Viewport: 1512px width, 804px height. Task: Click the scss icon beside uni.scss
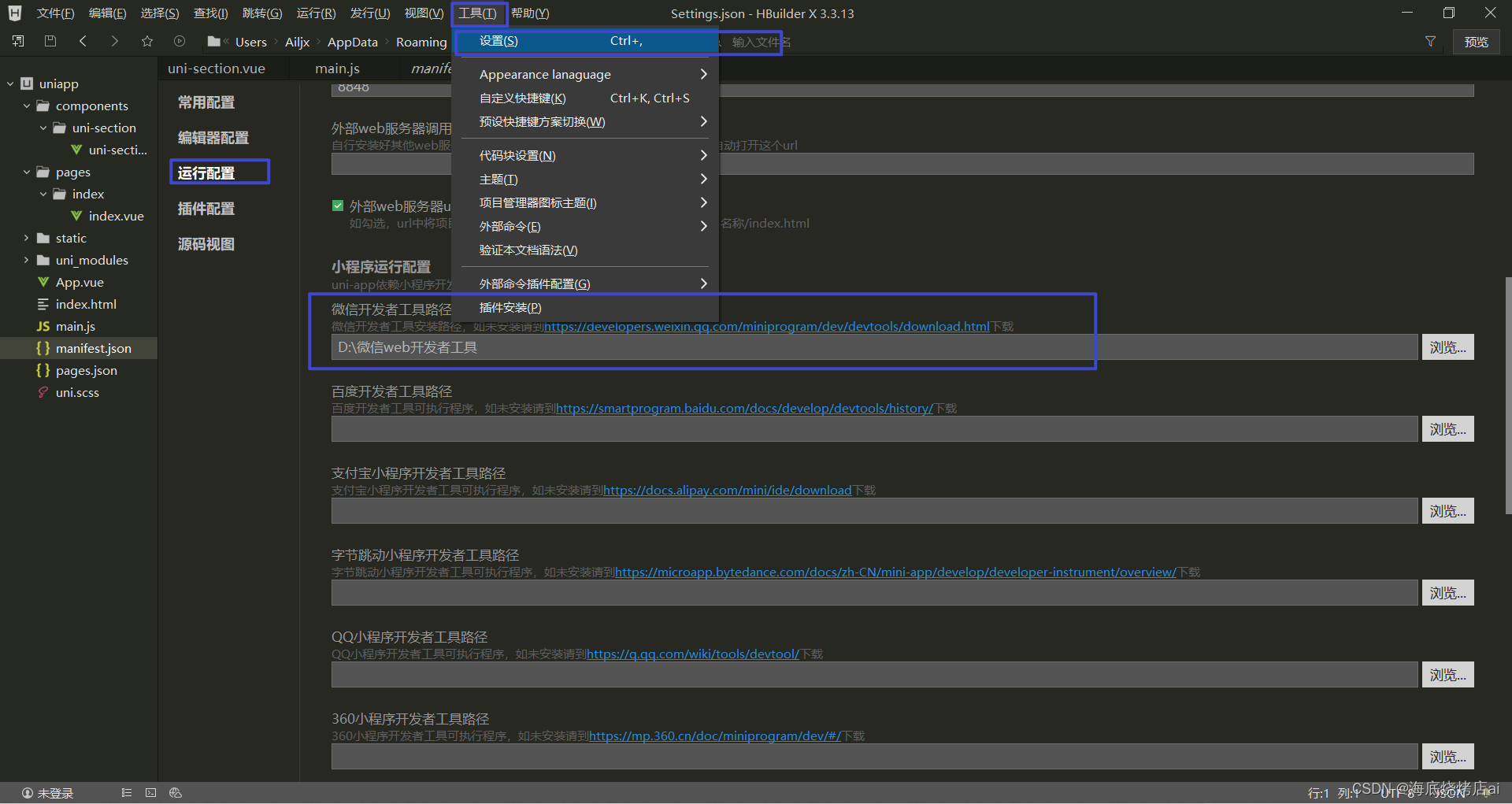[43, 392]
